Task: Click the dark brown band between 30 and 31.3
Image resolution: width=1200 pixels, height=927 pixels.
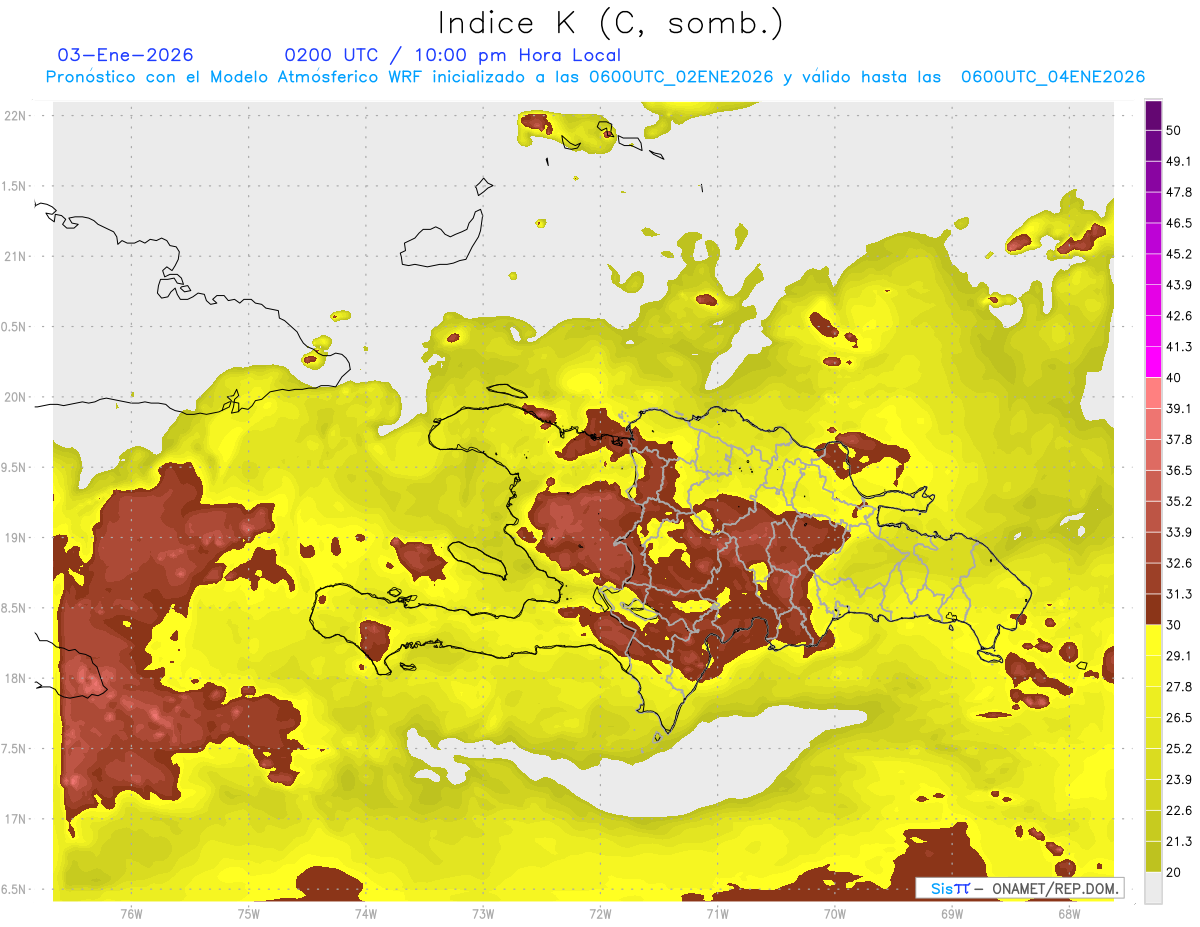Action: pos(1153,608)
